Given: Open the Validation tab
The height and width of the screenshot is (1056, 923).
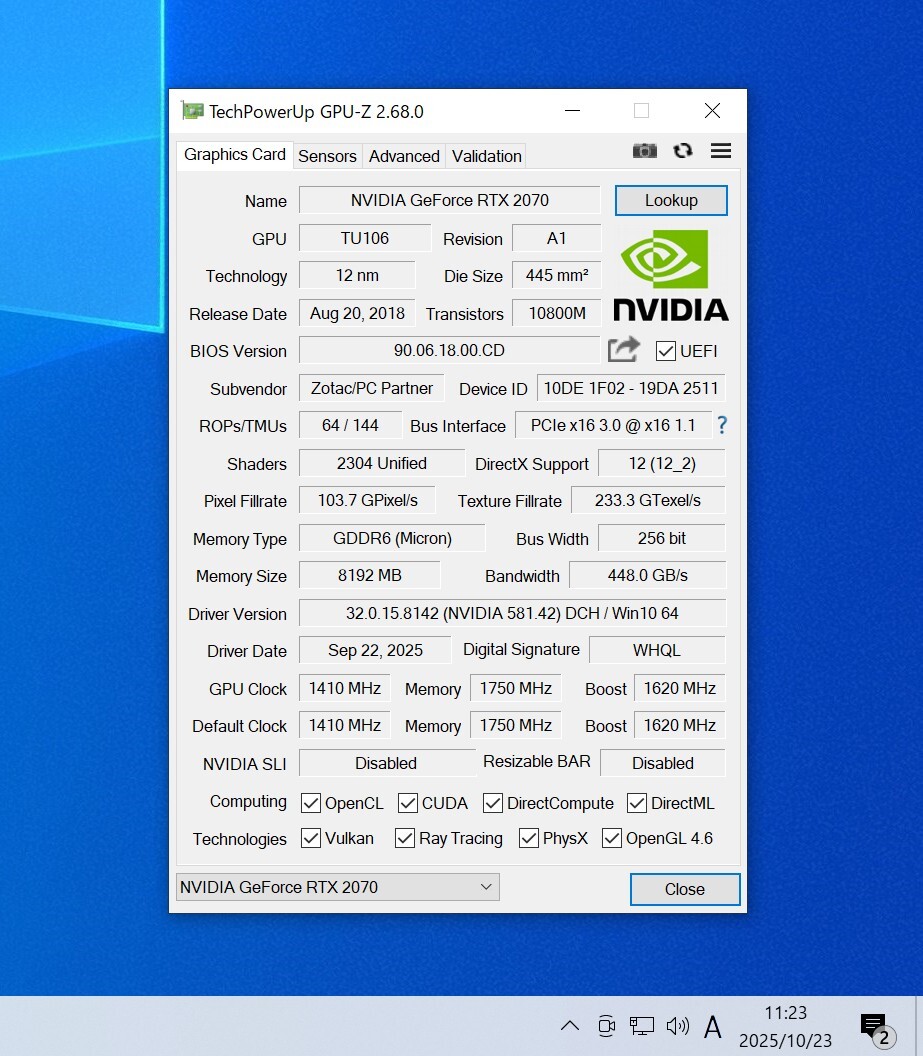Looking at the screenshot, I should (x=486, y=156).
